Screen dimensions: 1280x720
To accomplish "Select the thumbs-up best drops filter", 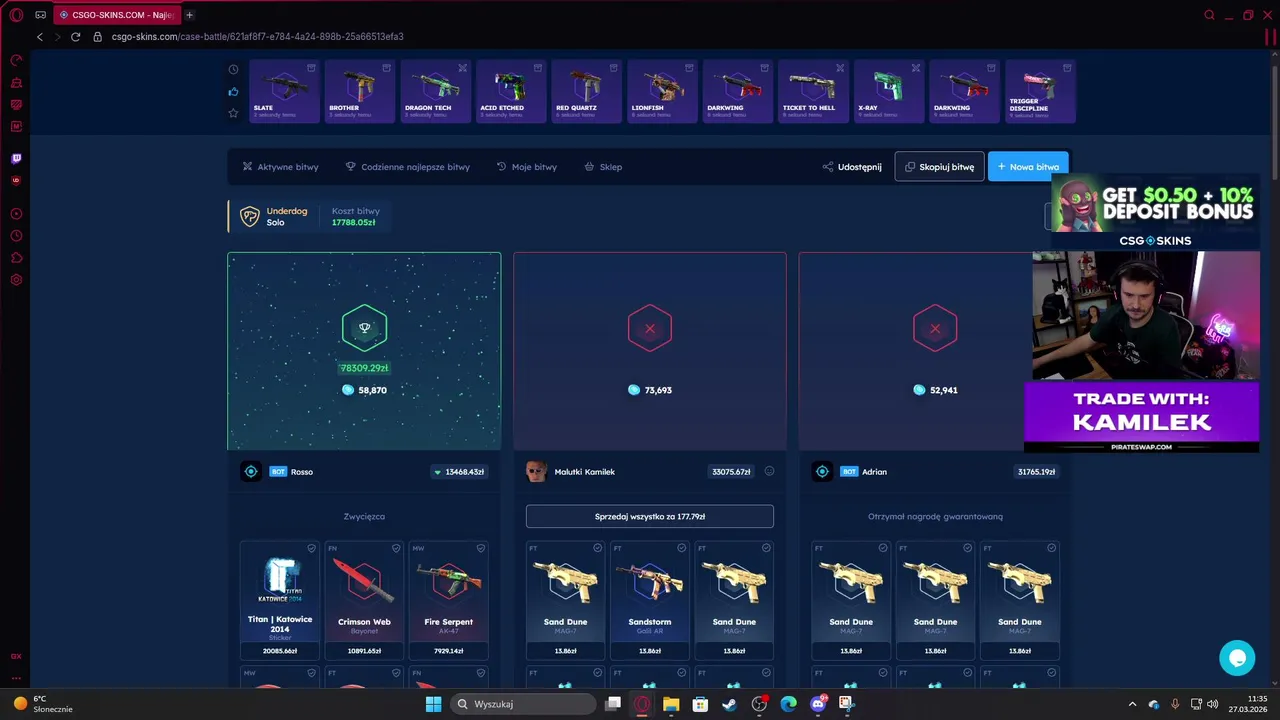I will coord(233,92).
